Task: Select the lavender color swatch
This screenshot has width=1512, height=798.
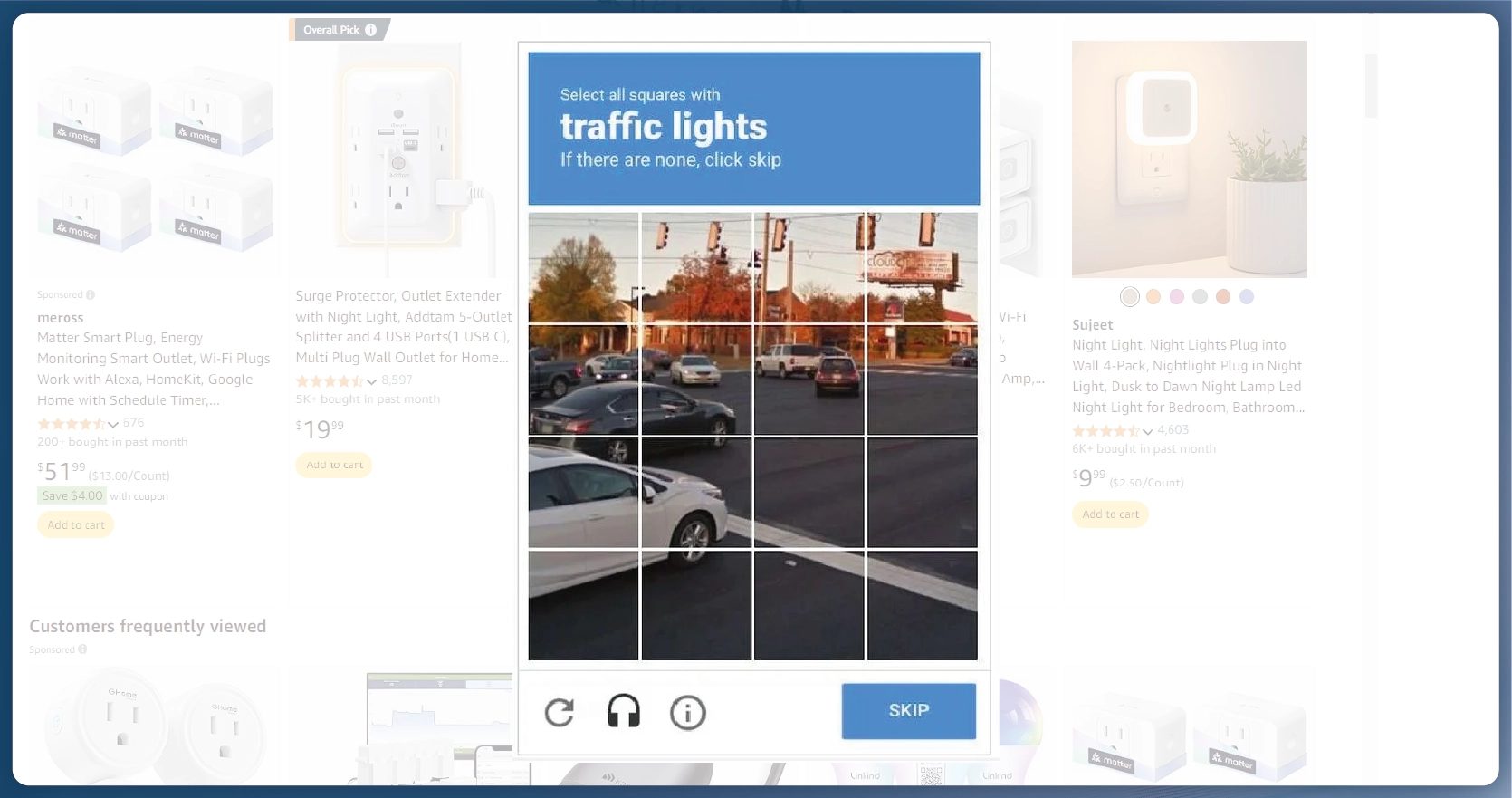Action: 1247,297
